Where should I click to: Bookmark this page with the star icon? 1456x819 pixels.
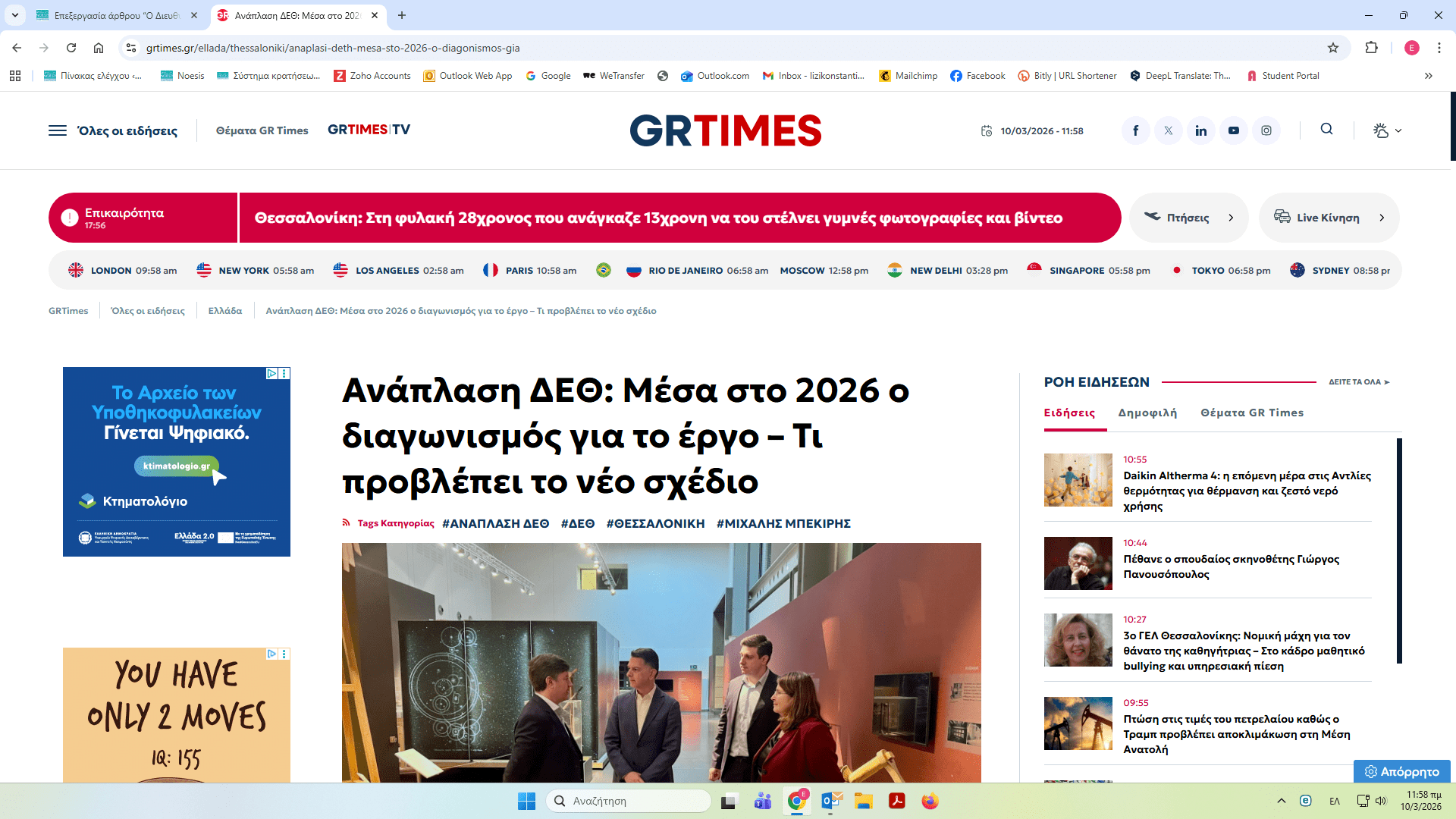pos(1333,48)
